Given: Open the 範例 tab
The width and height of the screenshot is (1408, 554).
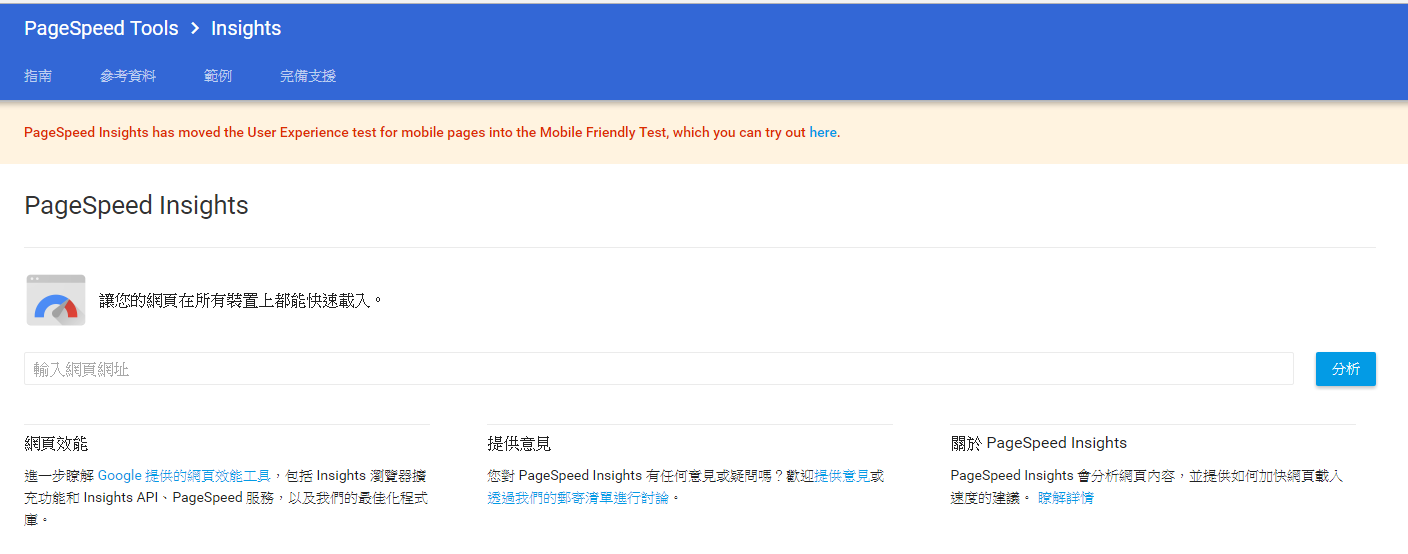Looking at the screenshot, I should [x=218, y=76].
